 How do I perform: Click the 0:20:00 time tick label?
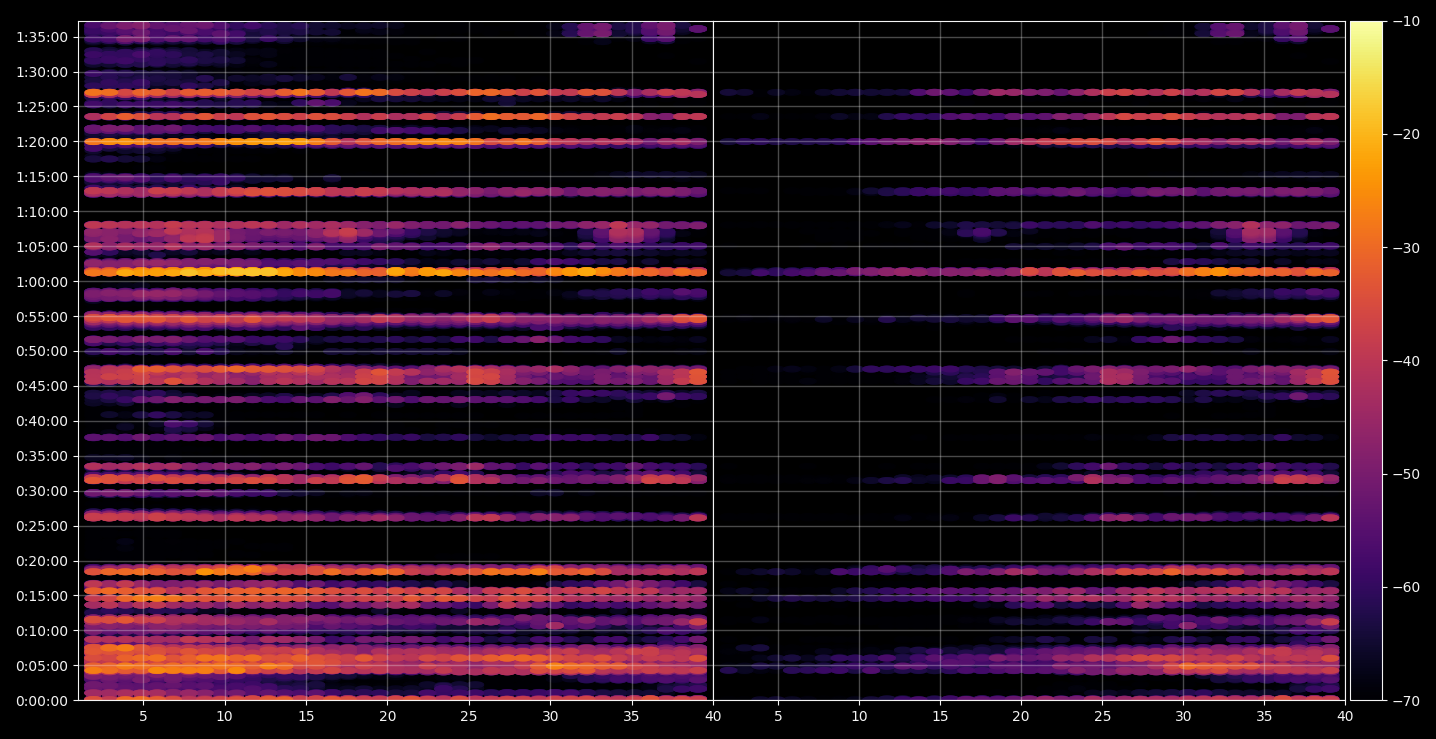coord(42,561)
